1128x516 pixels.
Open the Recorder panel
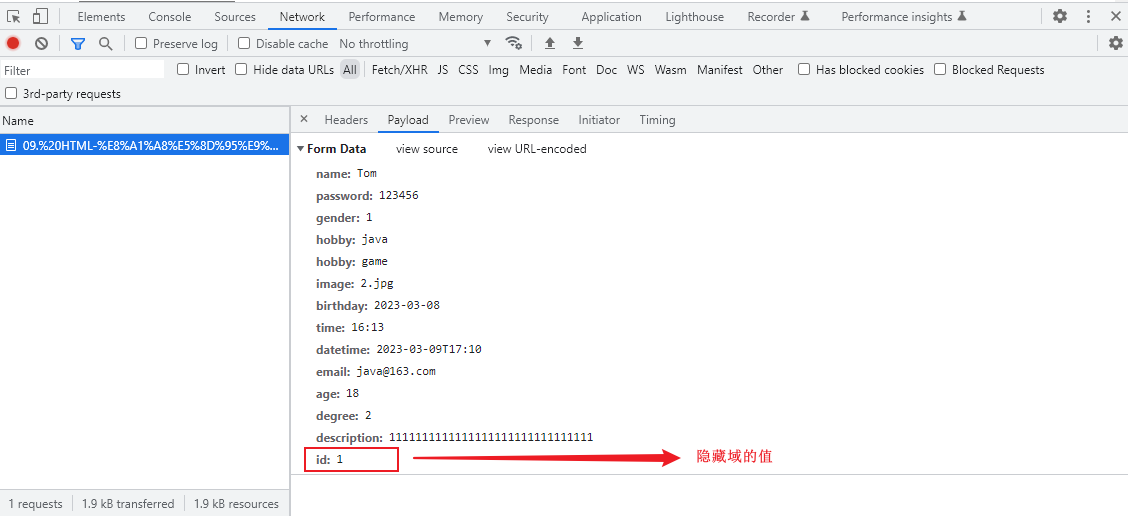click(778, 17)
